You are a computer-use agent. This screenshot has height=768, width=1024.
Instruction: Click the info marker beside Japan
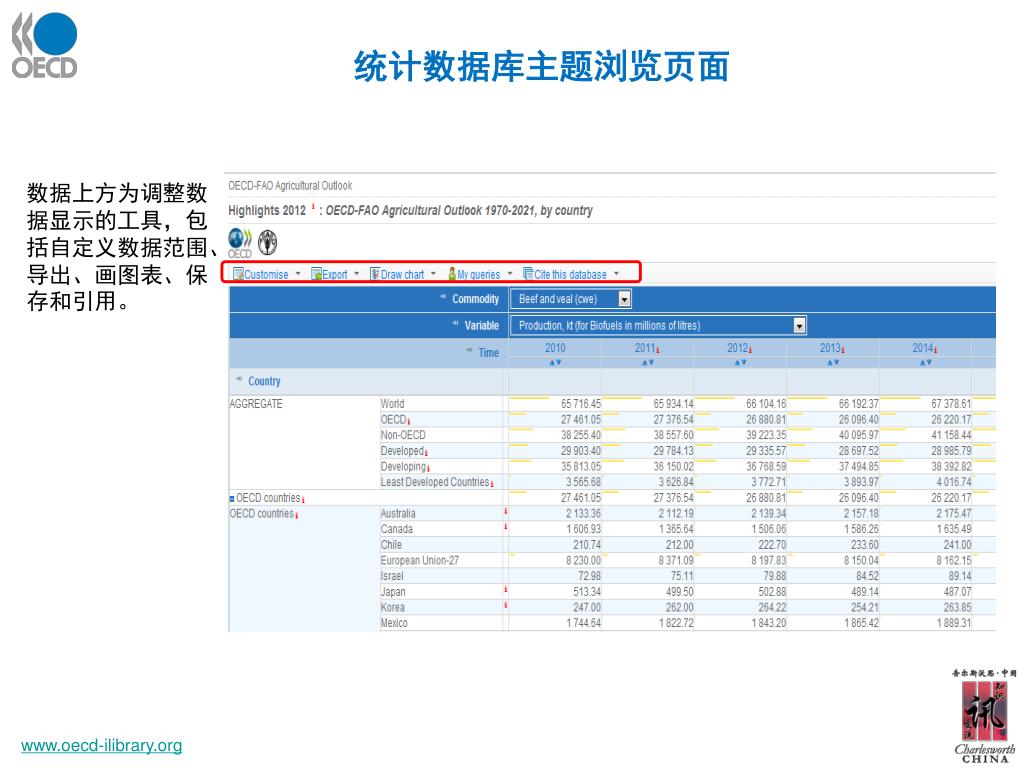click(x=506, y=591)
